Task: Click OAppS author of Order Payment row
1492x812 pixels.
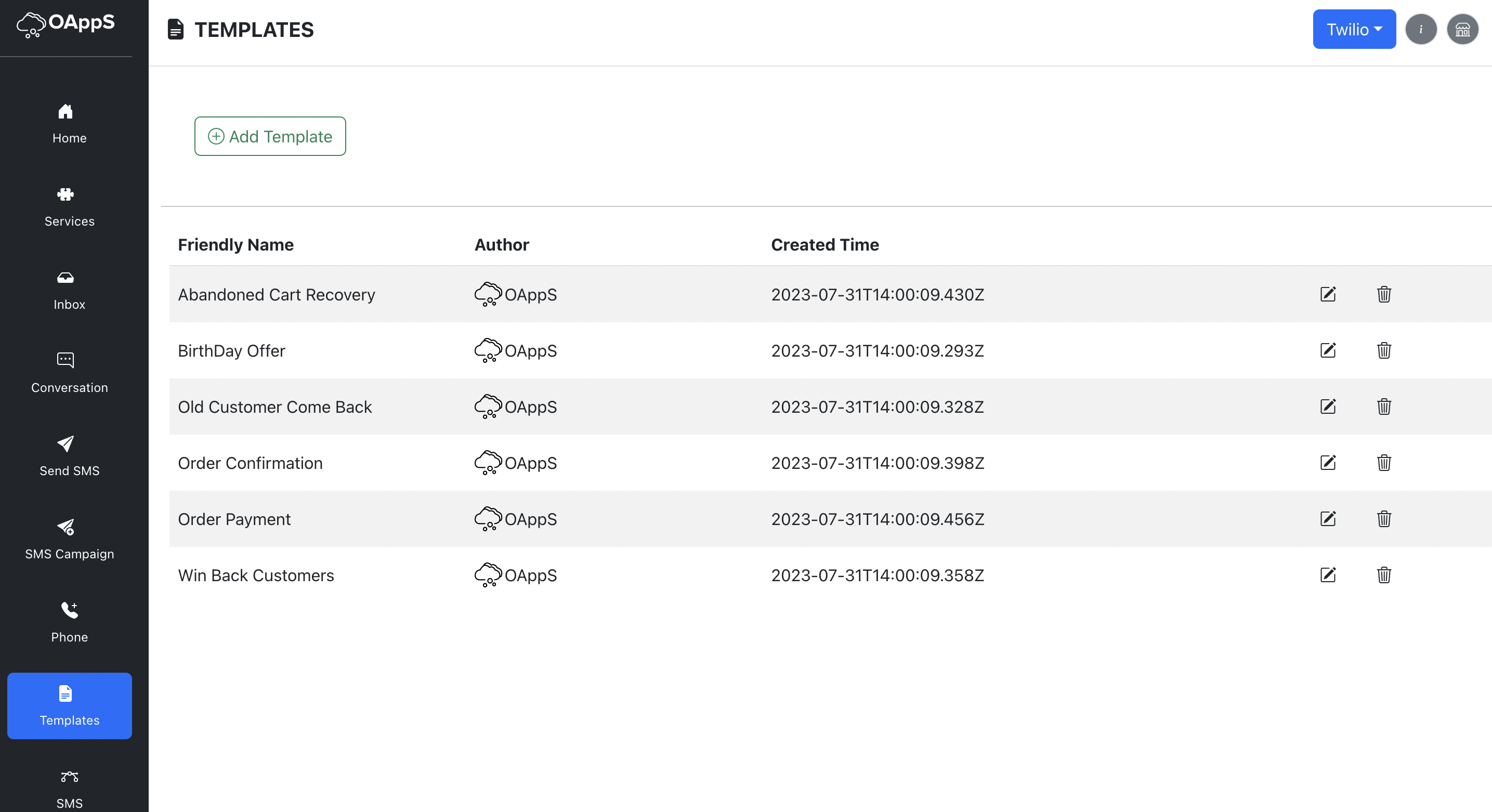Action: [x=516, y=519]
